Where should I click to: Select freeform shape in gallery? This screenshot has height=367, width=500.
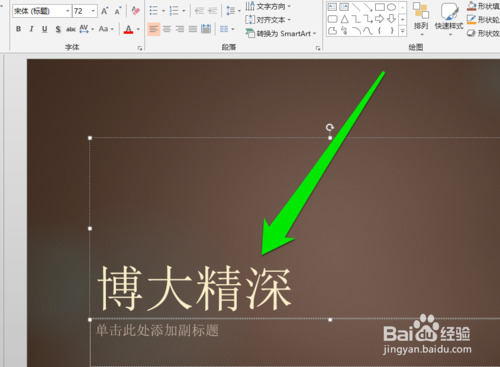(x=332, y=31)
